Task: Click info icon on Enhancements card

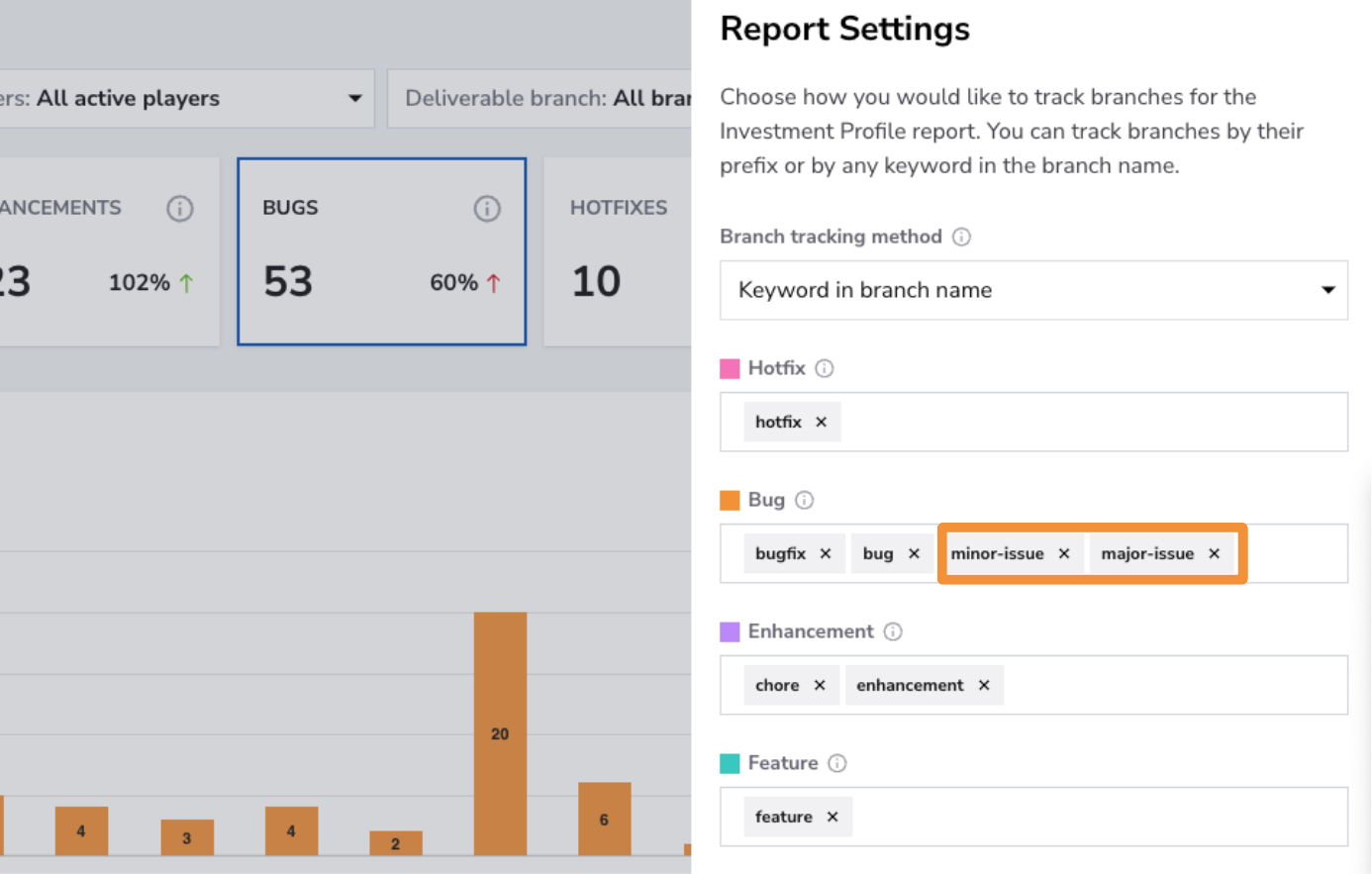Action: [180, 209]
